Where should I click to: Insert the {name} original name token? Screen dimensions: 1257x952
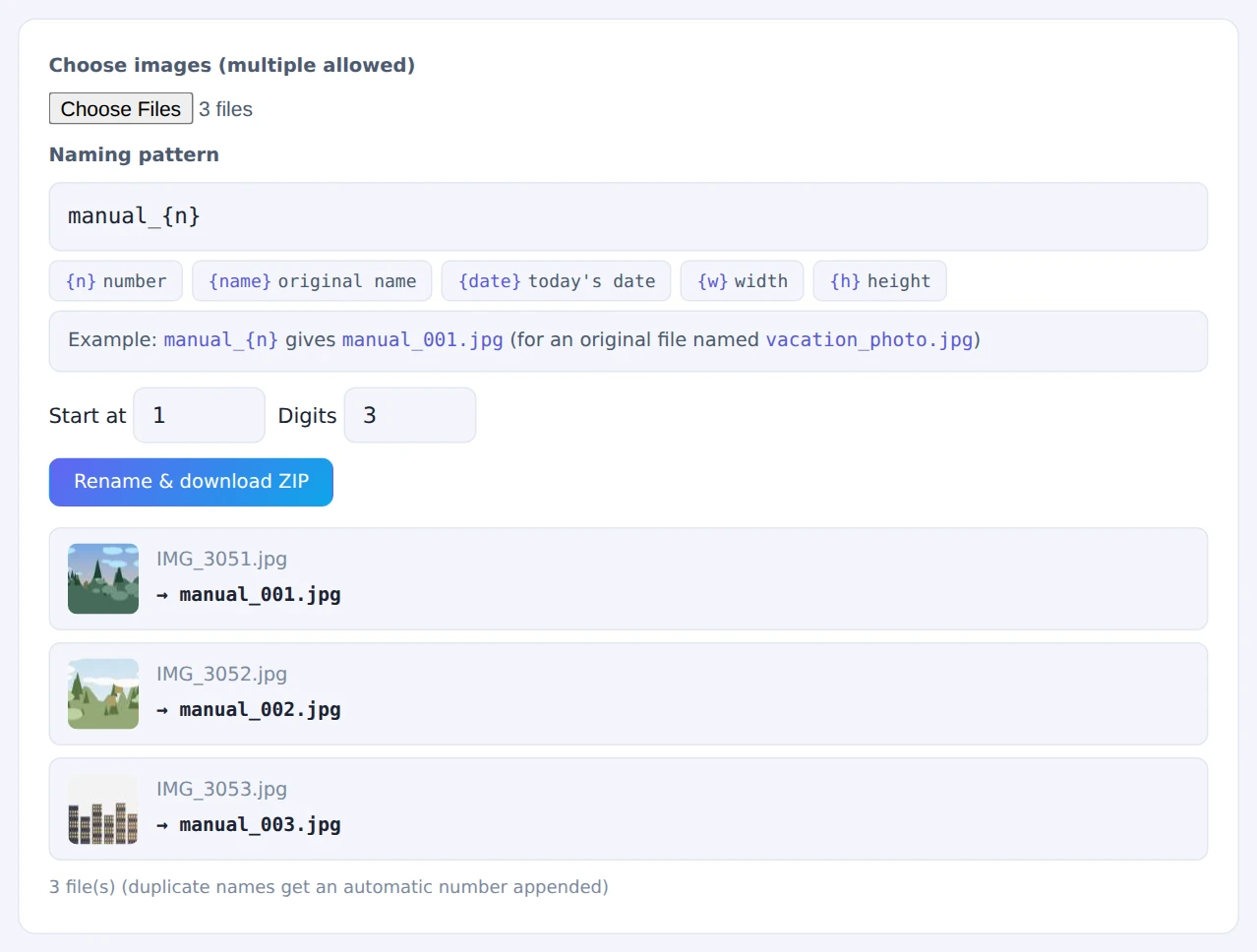click(312, 281)
